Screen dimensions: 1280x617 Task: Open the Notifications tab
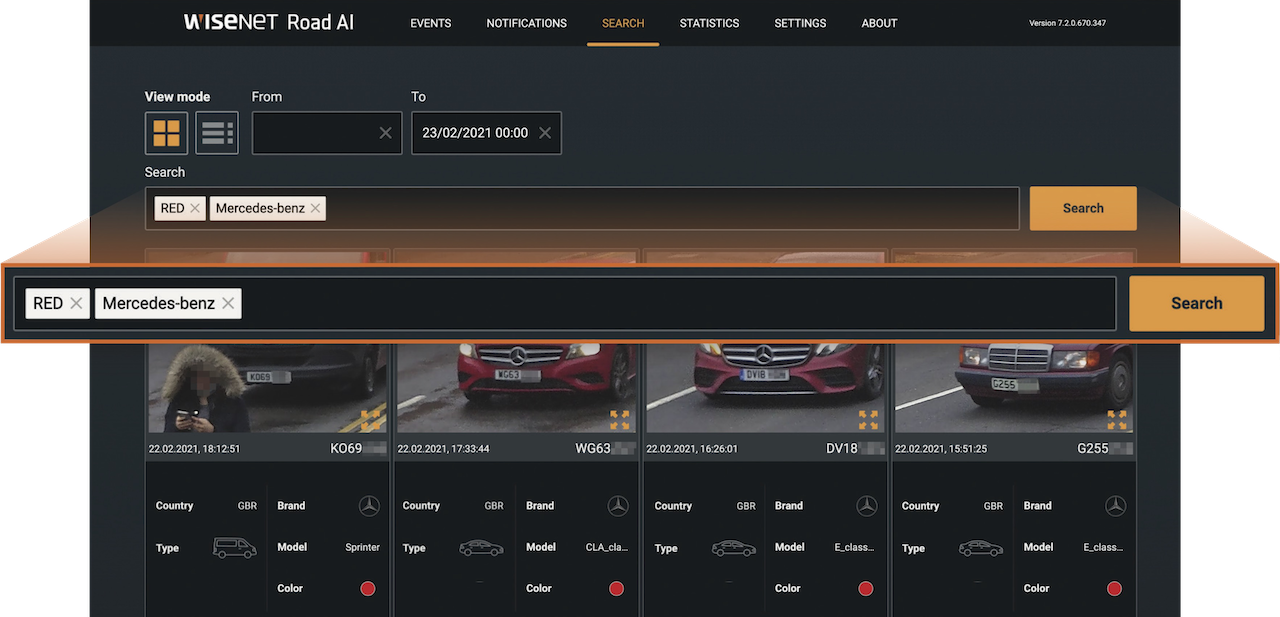pyautogui.click(x=526, y=23)
